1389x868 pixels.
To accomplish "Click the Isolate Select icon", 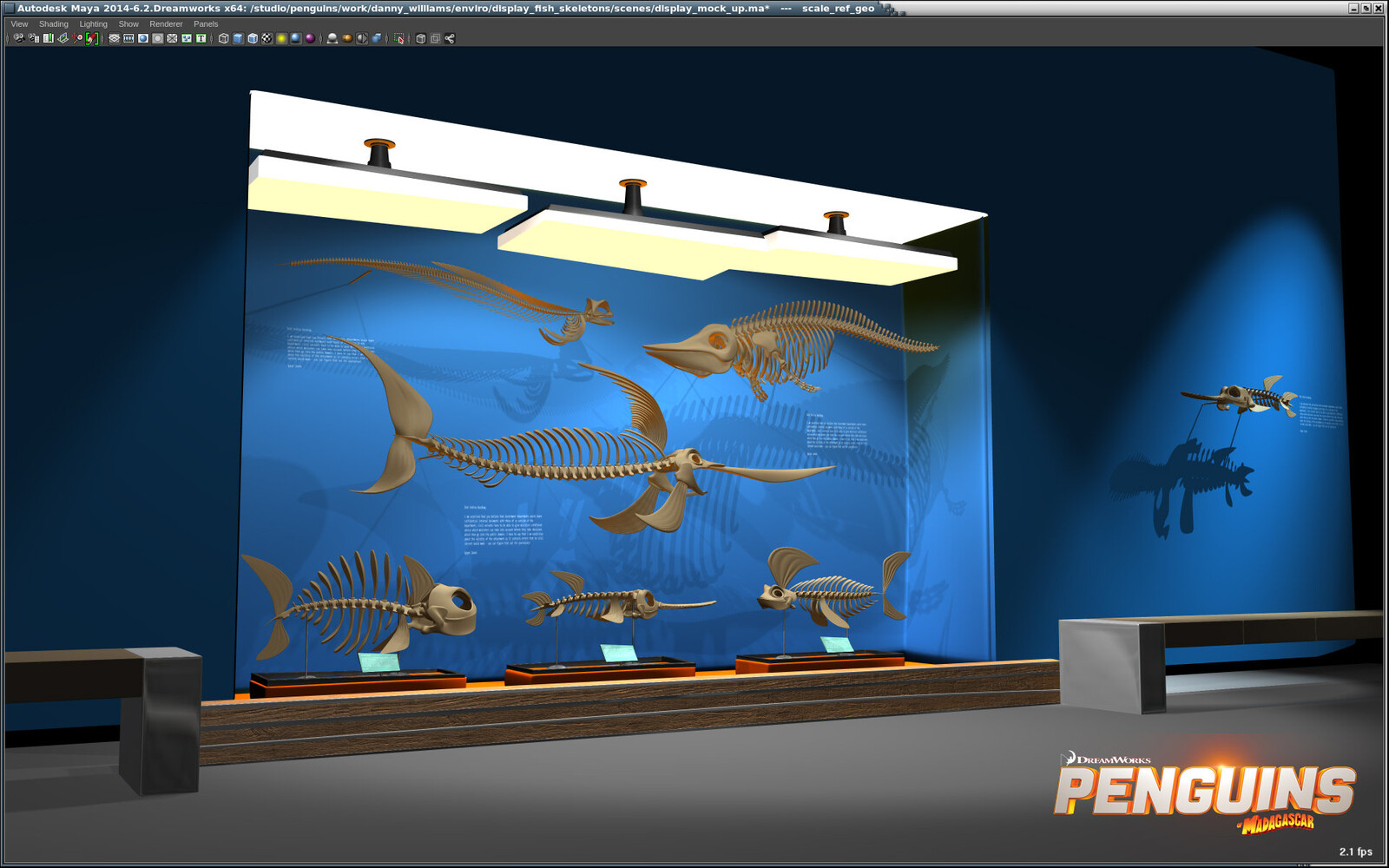I will [x=399, y=38].
